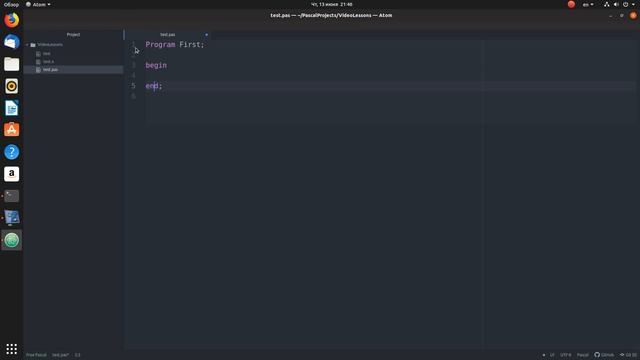Open the network status icon
The image size is (640, 360).
click(607, 4)
